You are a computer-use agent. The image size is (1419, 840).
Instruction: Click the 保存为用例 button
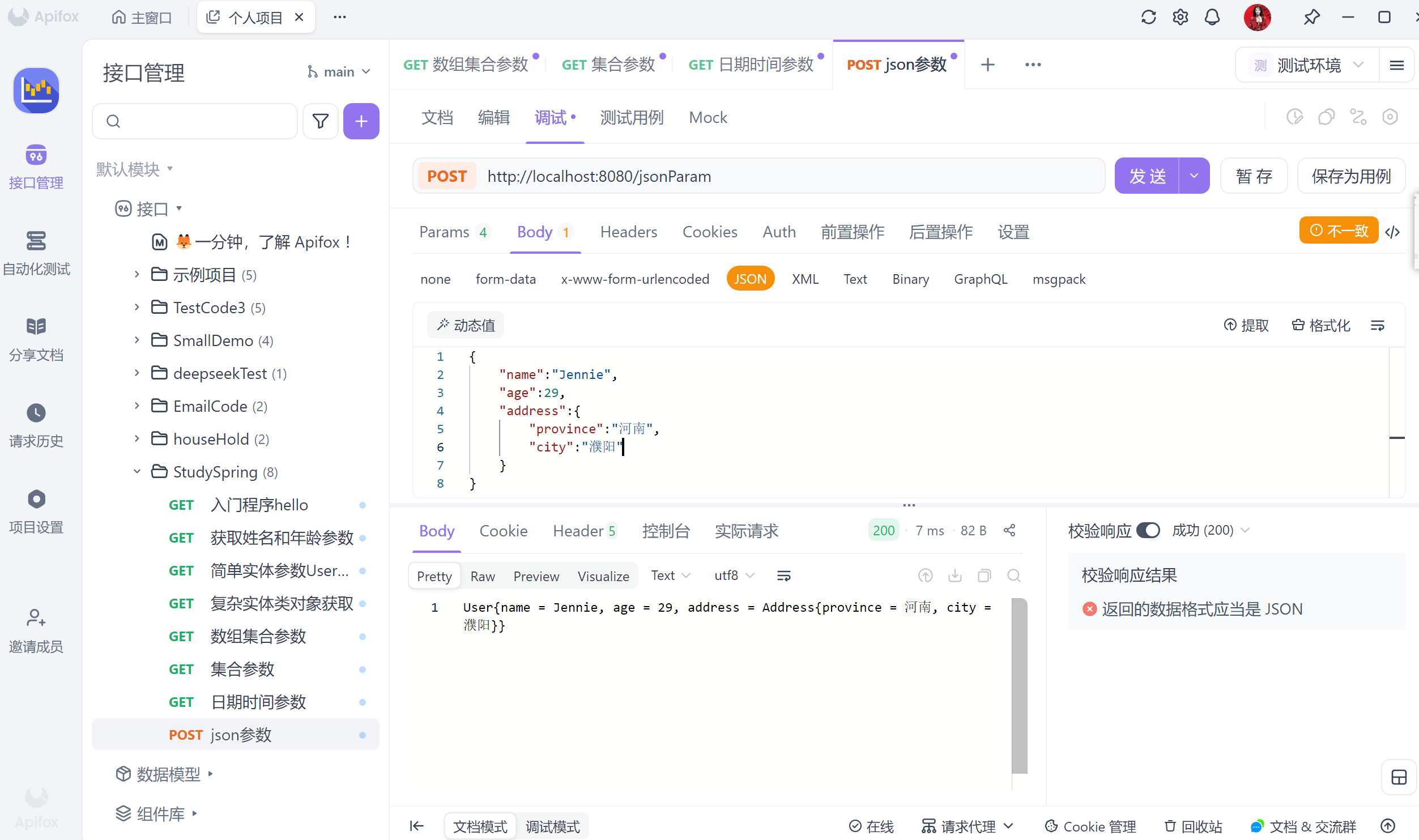[1351, 176]
